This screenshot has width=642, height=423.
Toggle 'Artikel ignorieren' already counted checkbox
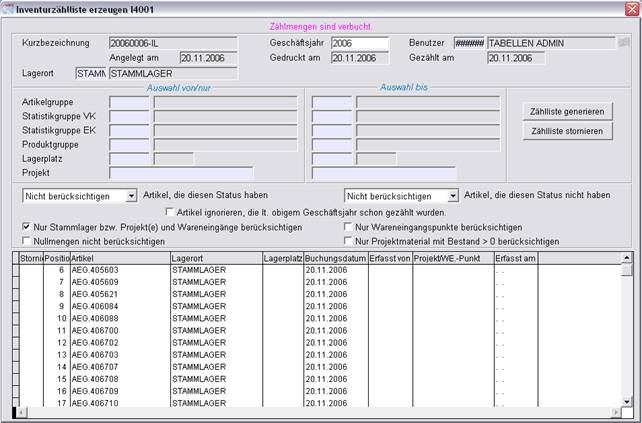169,212
